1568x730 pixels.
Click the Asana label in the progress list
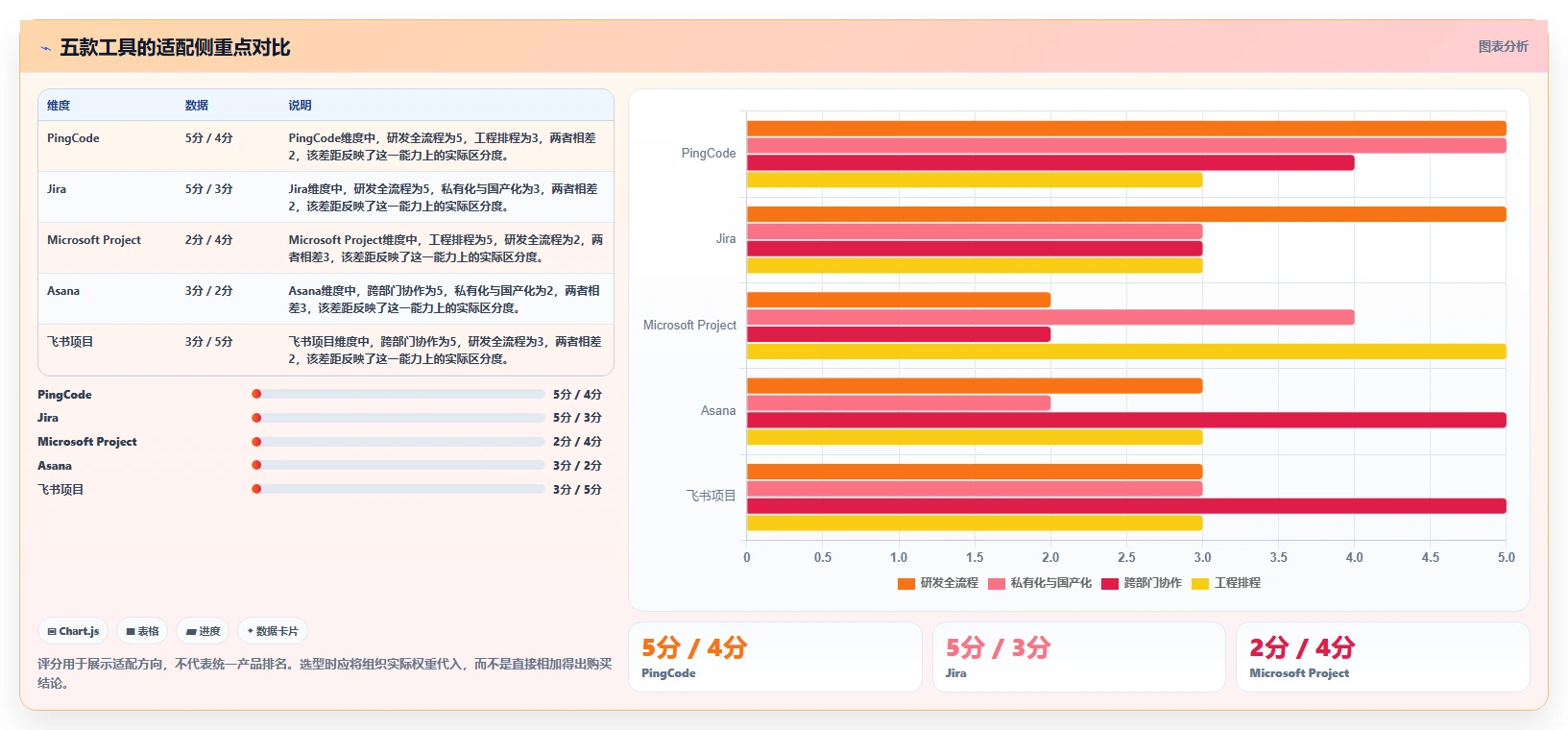tap(55, 466)
